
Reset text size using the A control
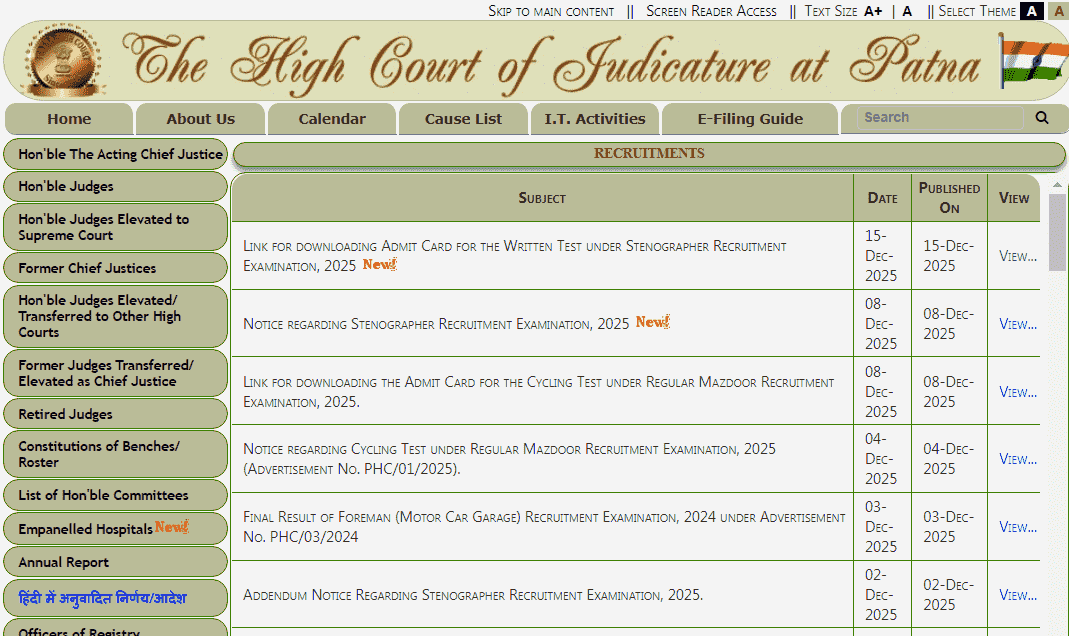pyautogui.click(x=906, y=11)
